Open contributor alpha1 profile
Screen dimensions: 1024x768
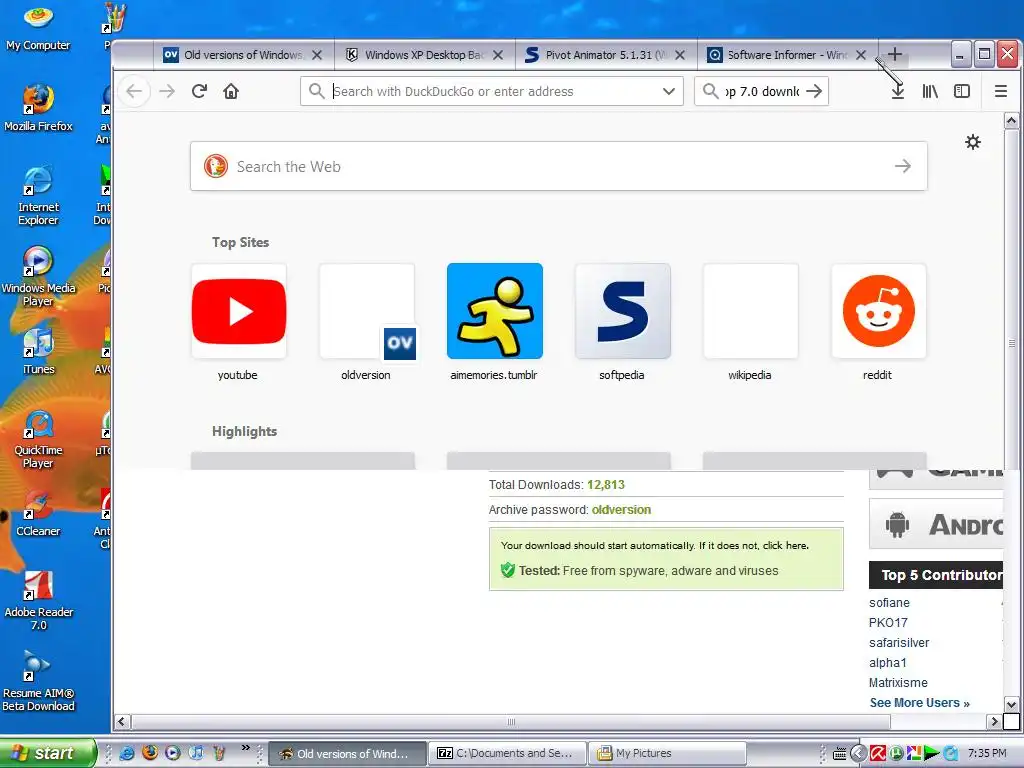[x=888, y=663]
